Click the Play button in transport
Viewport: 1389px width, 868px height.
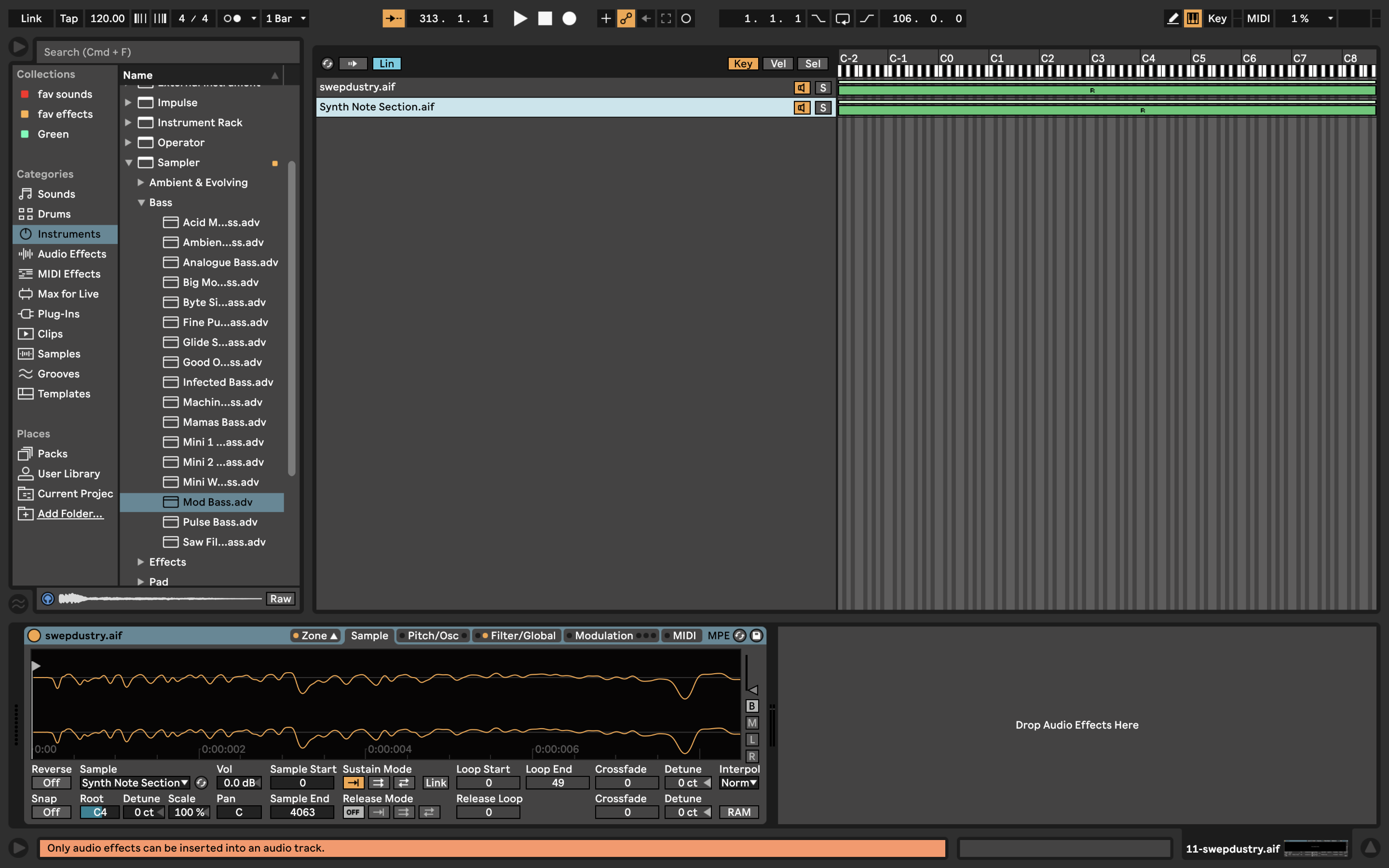pos(519,18)
